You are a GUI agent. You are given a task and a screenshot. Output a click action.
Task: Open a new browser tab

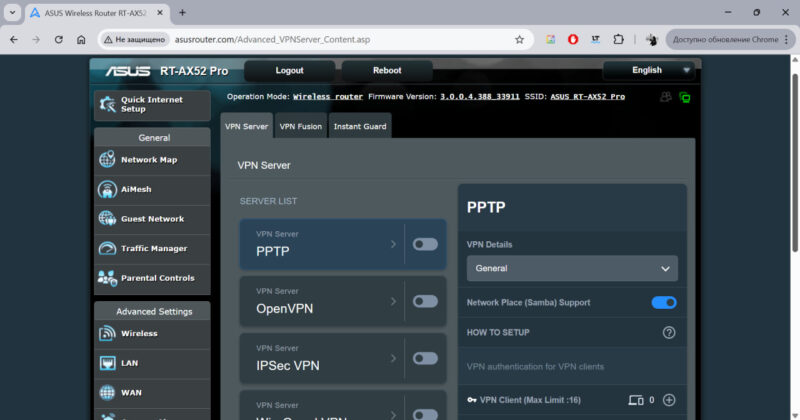pyautogui.click(x=182, y=13)
